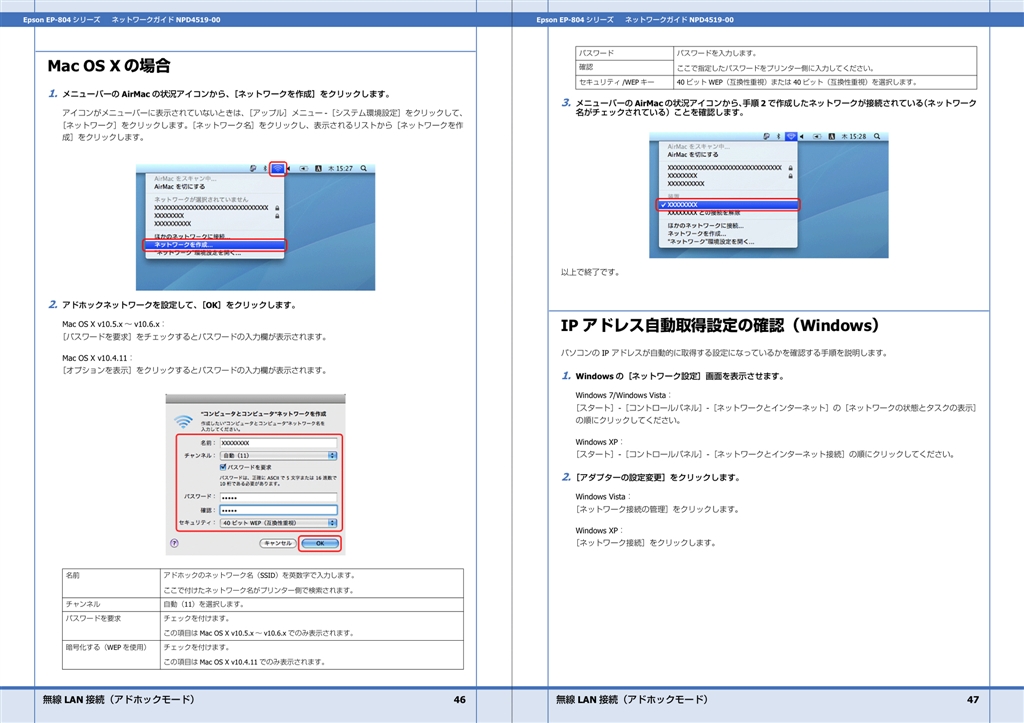Click the page number 46

click(x=460, y=699)
